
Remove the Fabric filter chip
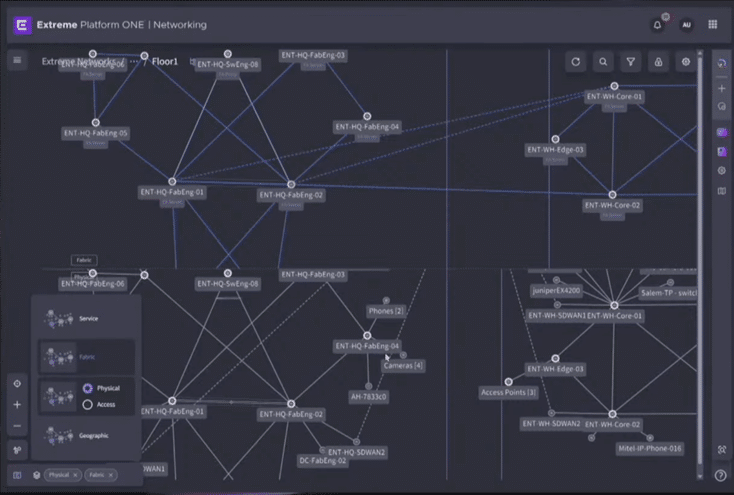point(111,475)
